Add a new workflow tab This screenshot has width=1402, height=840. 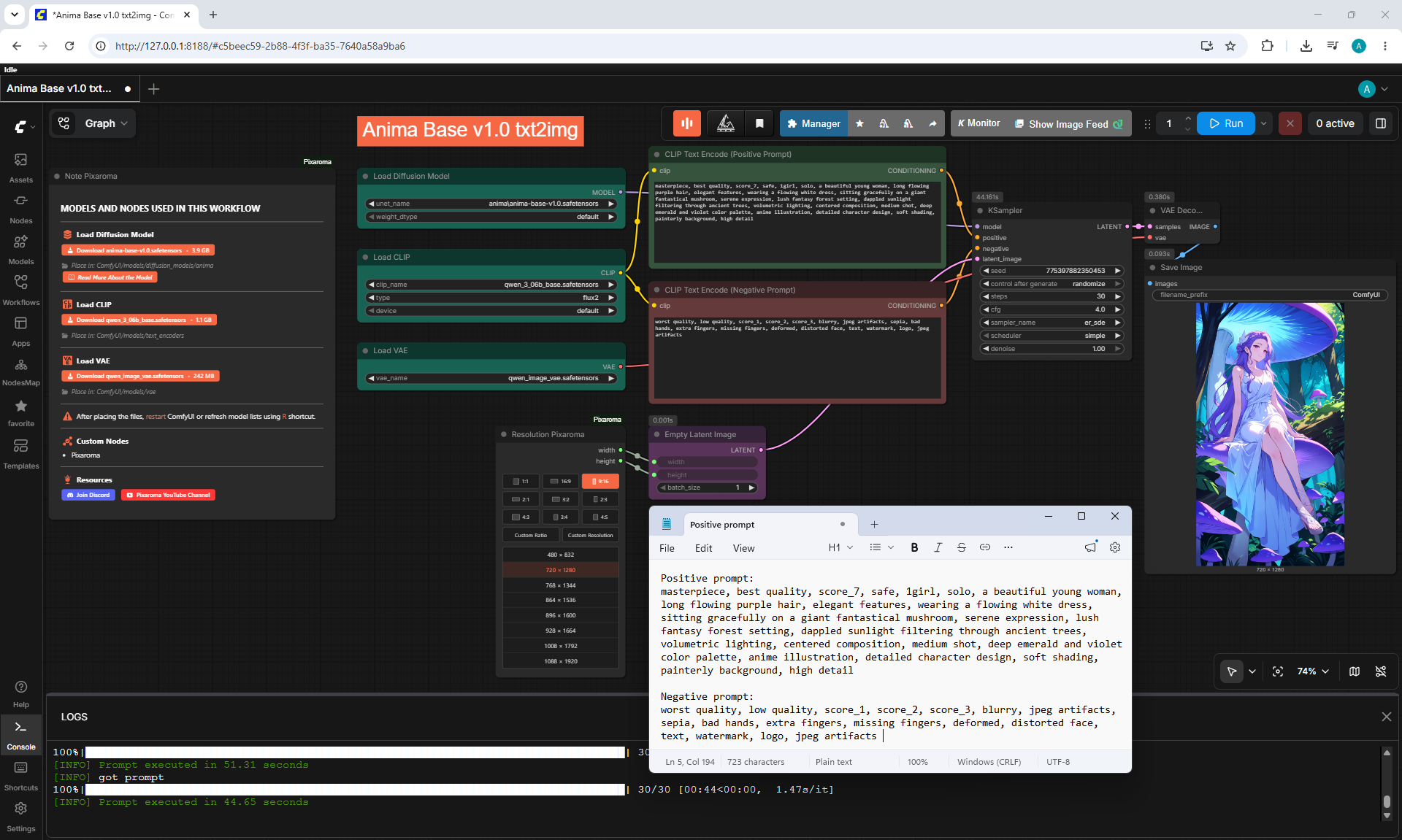(153, 89)
